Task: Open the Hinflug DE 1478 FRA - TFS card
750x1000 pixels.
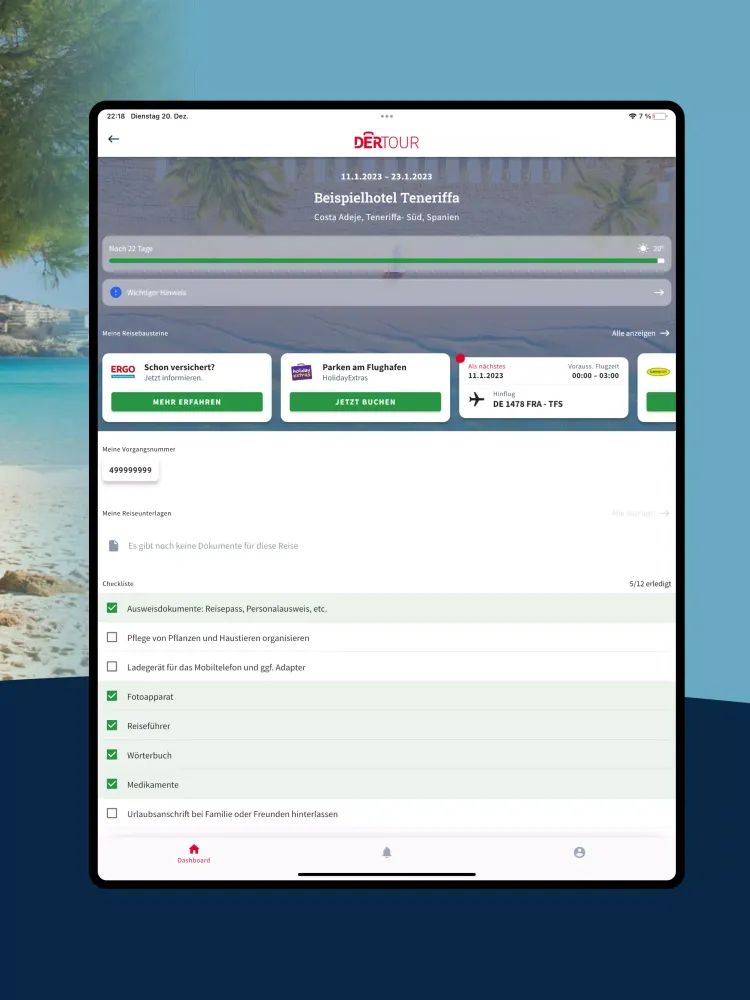Action: [x=543, y=388]
